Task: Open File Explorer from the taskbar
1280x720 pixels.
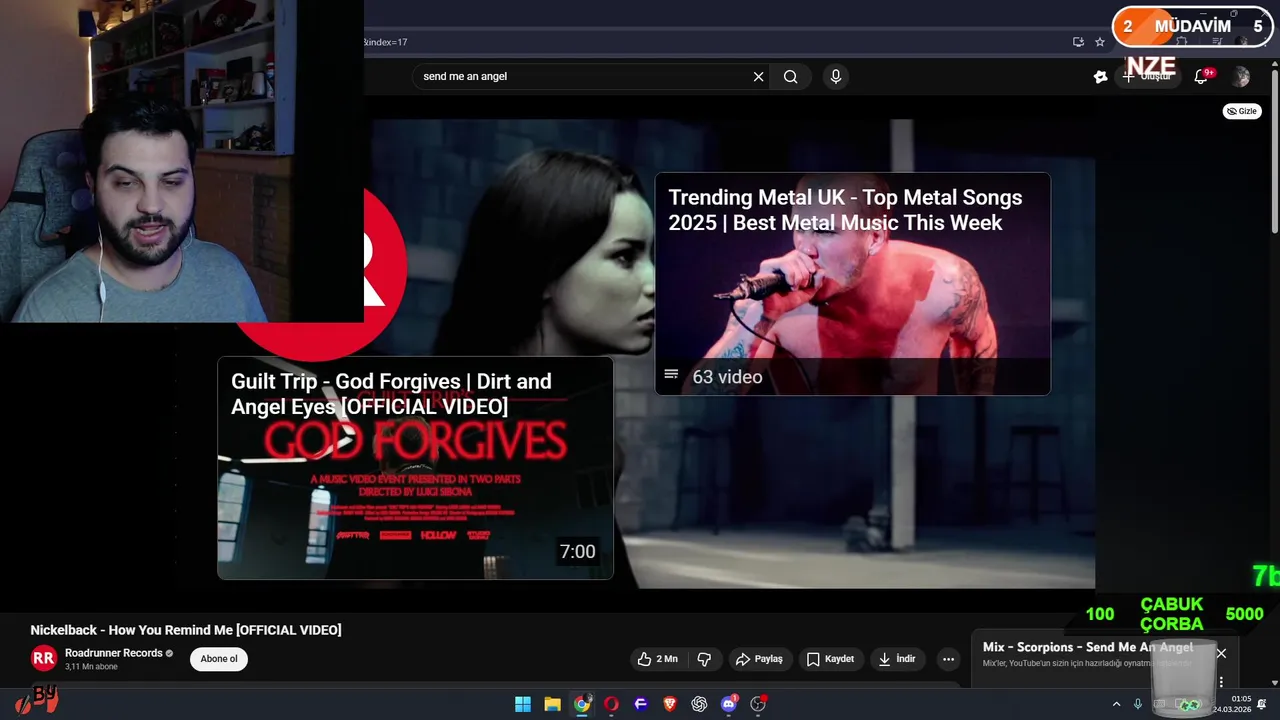Action: [552, 704]
